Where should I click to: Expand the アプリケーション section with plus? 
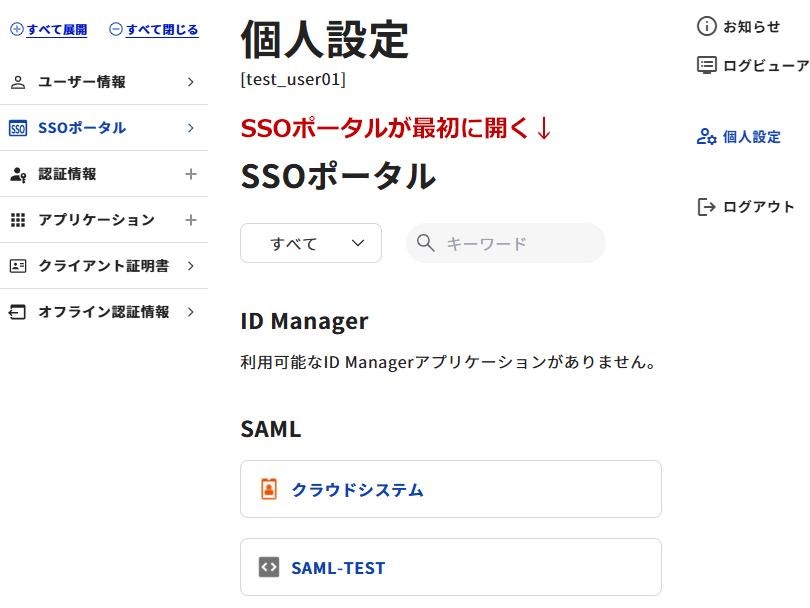click(191, 220)
